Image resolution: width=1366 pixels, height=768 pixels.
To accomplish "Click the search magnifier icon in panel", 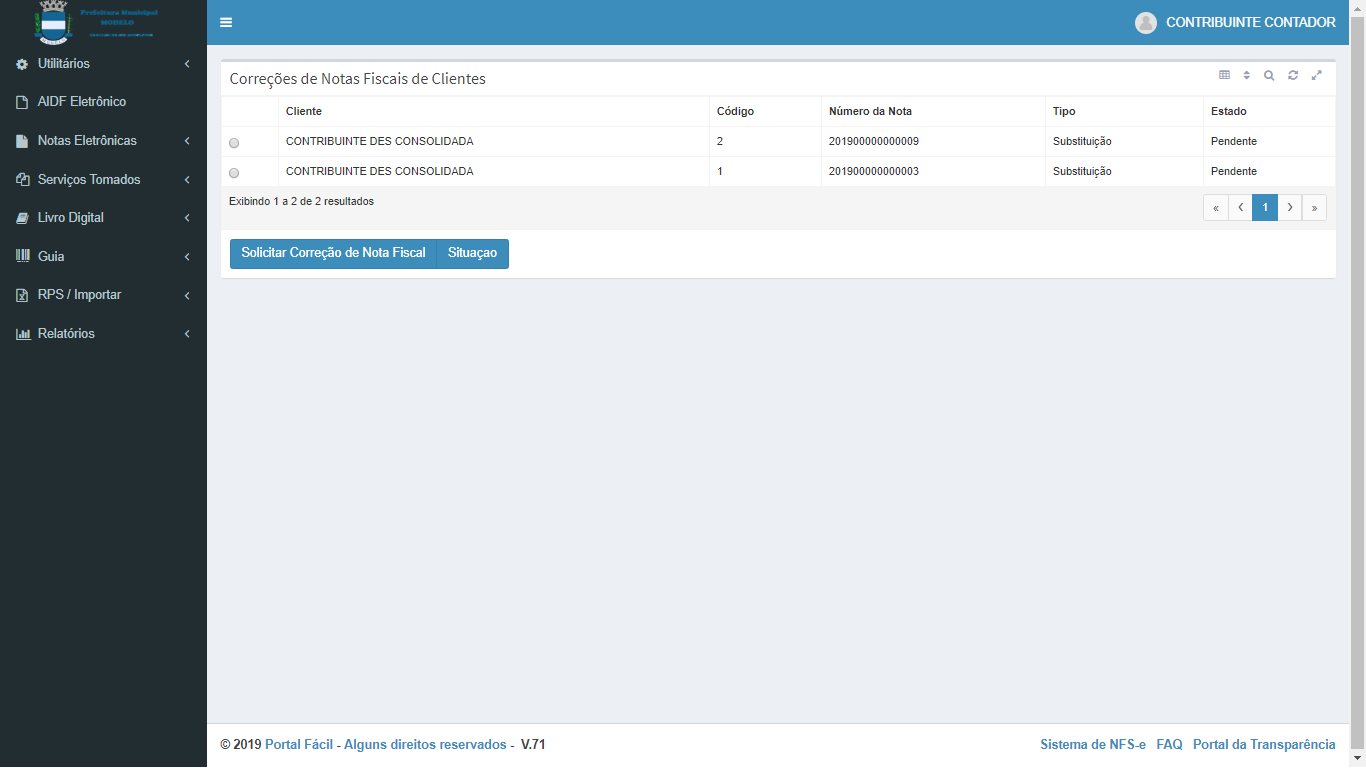I will (x=1269, y=75).
